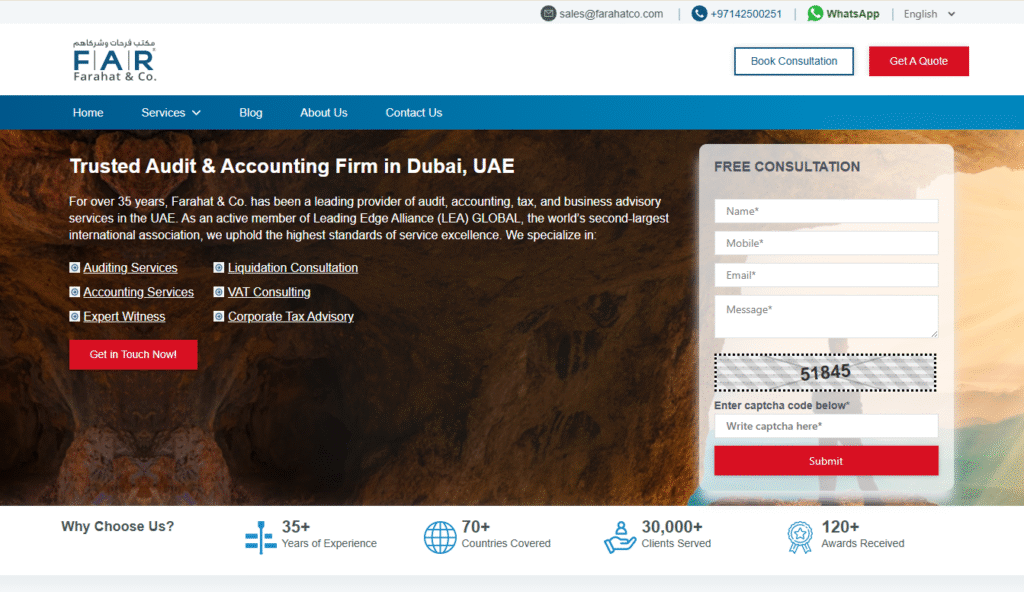Click the 120+ Awards Received text
Screen dimensions: 1024x592
(863, 534)
